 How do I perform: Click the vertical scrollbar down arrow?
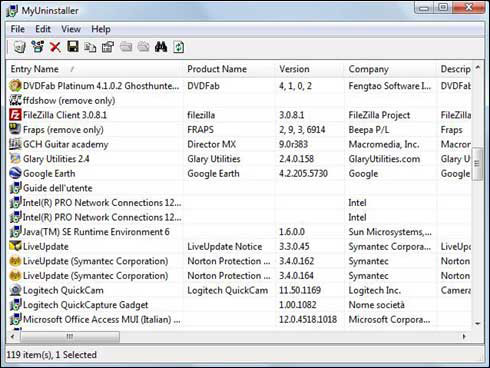pos(478,323)
